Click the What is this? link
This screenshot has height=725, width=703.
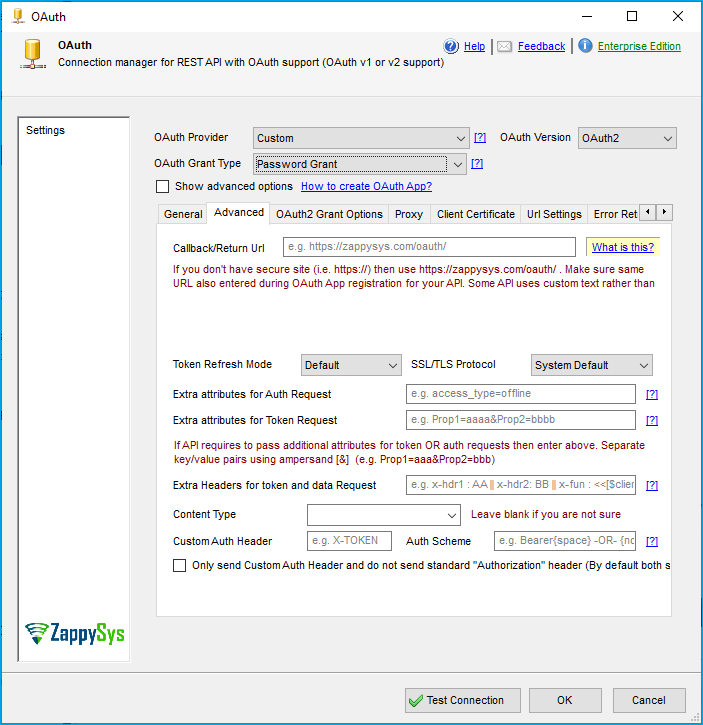click(x=623, y=247)
